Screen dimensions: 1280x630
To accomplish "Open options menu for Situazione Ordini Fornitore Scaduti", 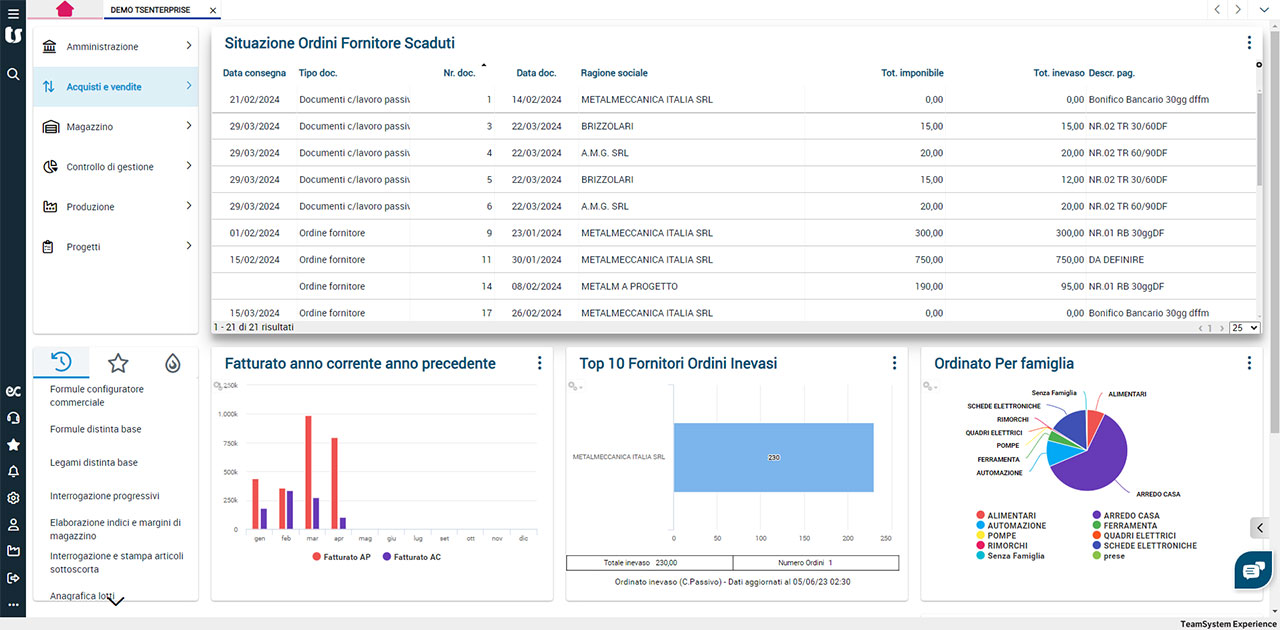I will tap(1249, 43).
